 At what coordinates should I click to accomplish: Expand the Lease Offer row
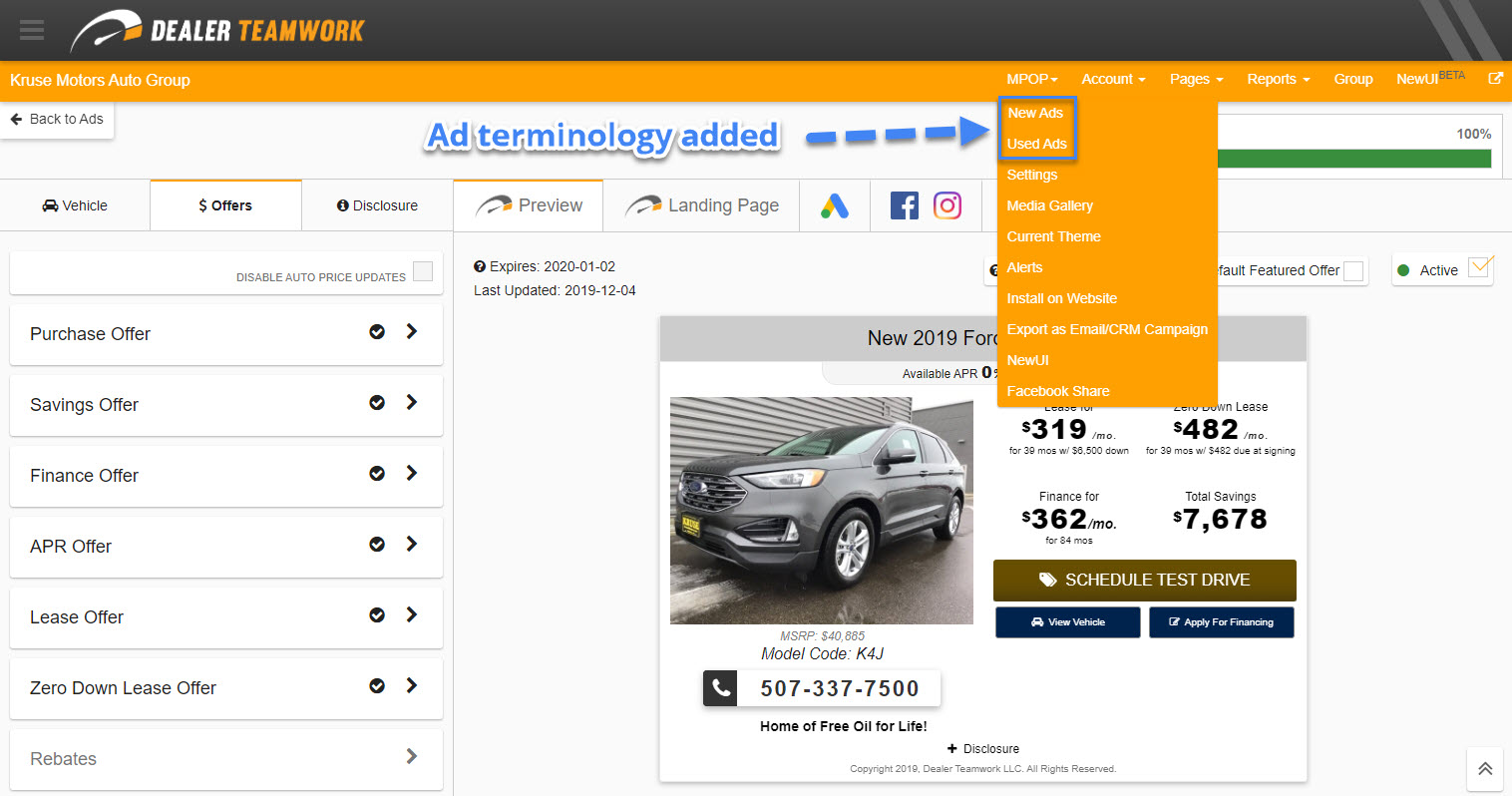click(x=411, y=615)
